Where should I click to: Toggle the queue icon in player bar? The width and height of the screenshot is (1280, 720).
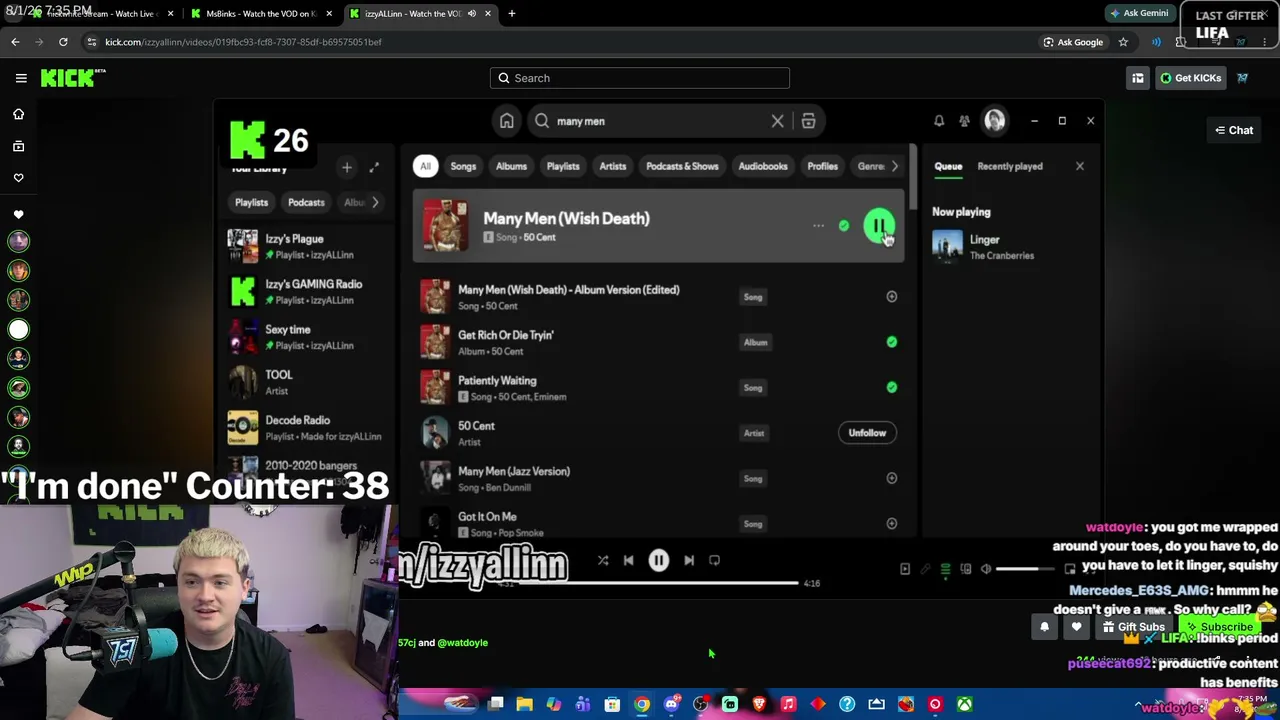point(945,569)
